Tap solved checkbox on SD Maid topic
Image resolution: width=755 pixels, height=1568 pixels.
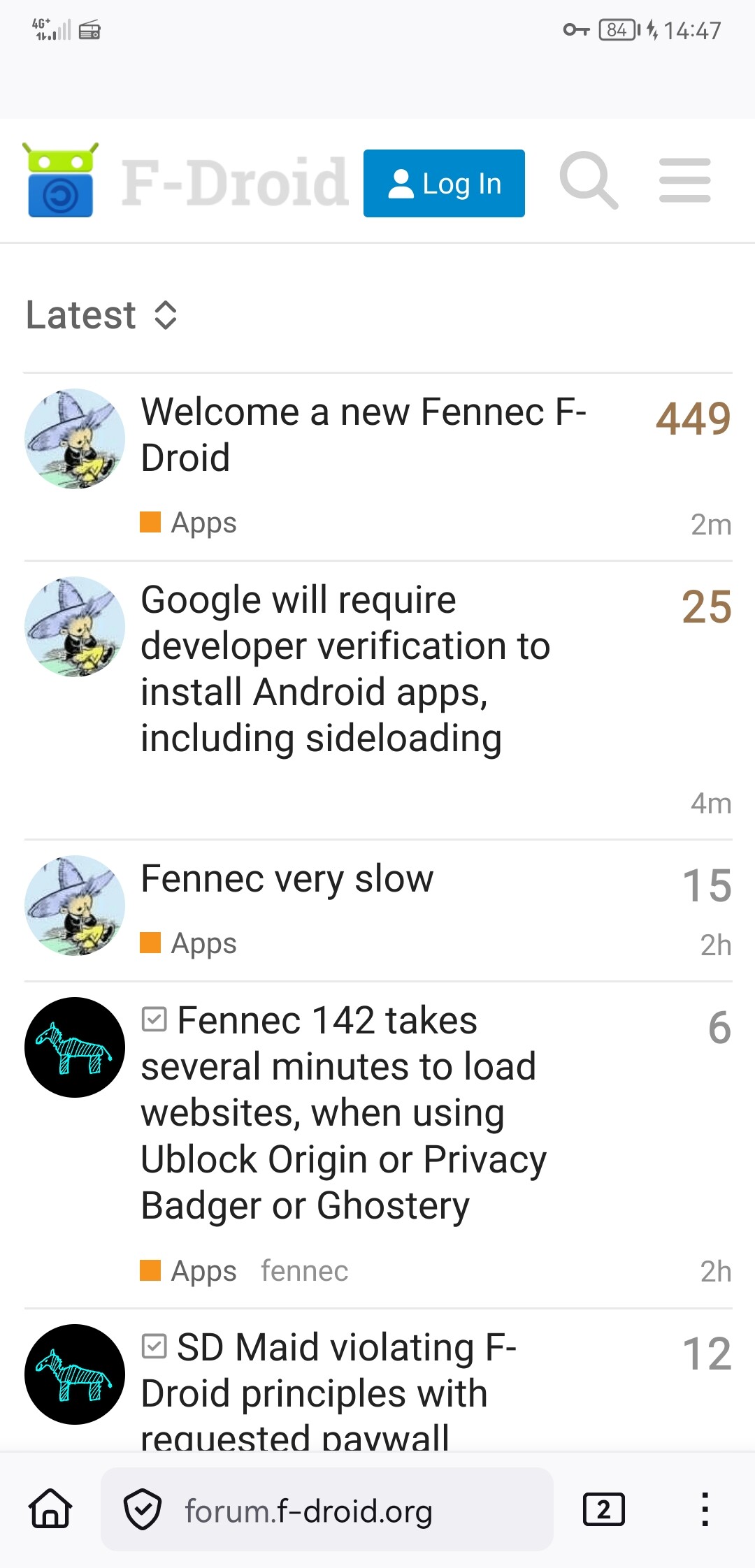[154, 1346]
